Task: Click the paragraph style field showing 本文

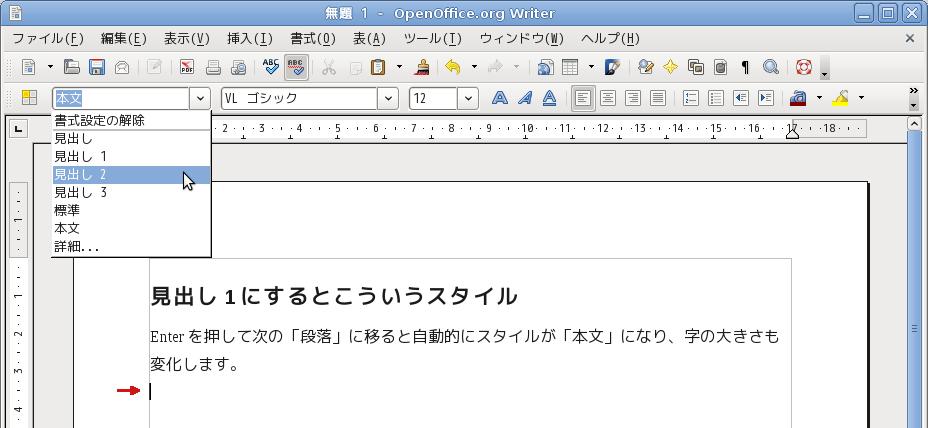Action: pyautogui.click(x=121, y=98)
